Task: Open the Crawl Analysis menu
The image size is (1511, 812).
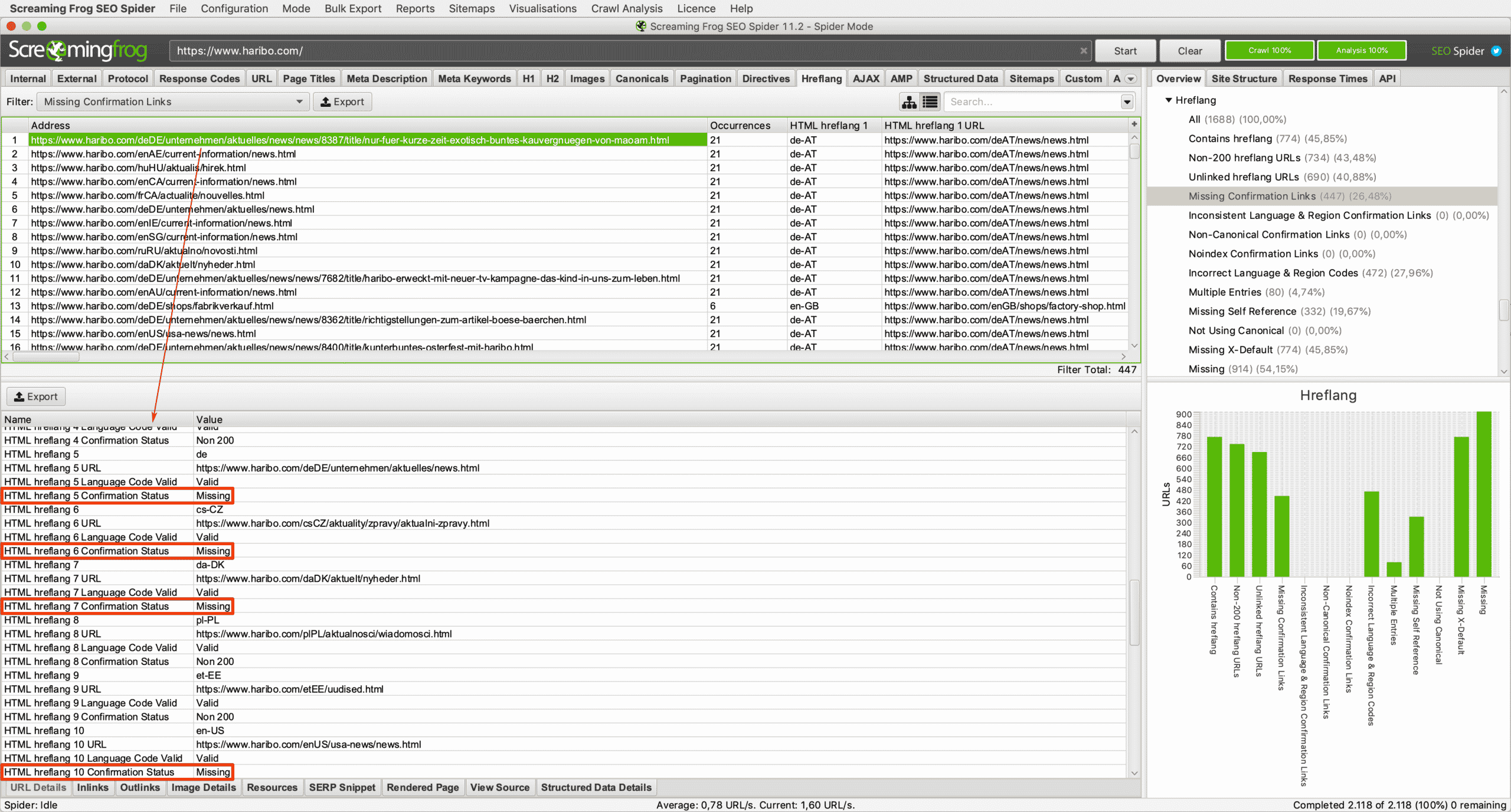Action: click(x=627, y=8)
